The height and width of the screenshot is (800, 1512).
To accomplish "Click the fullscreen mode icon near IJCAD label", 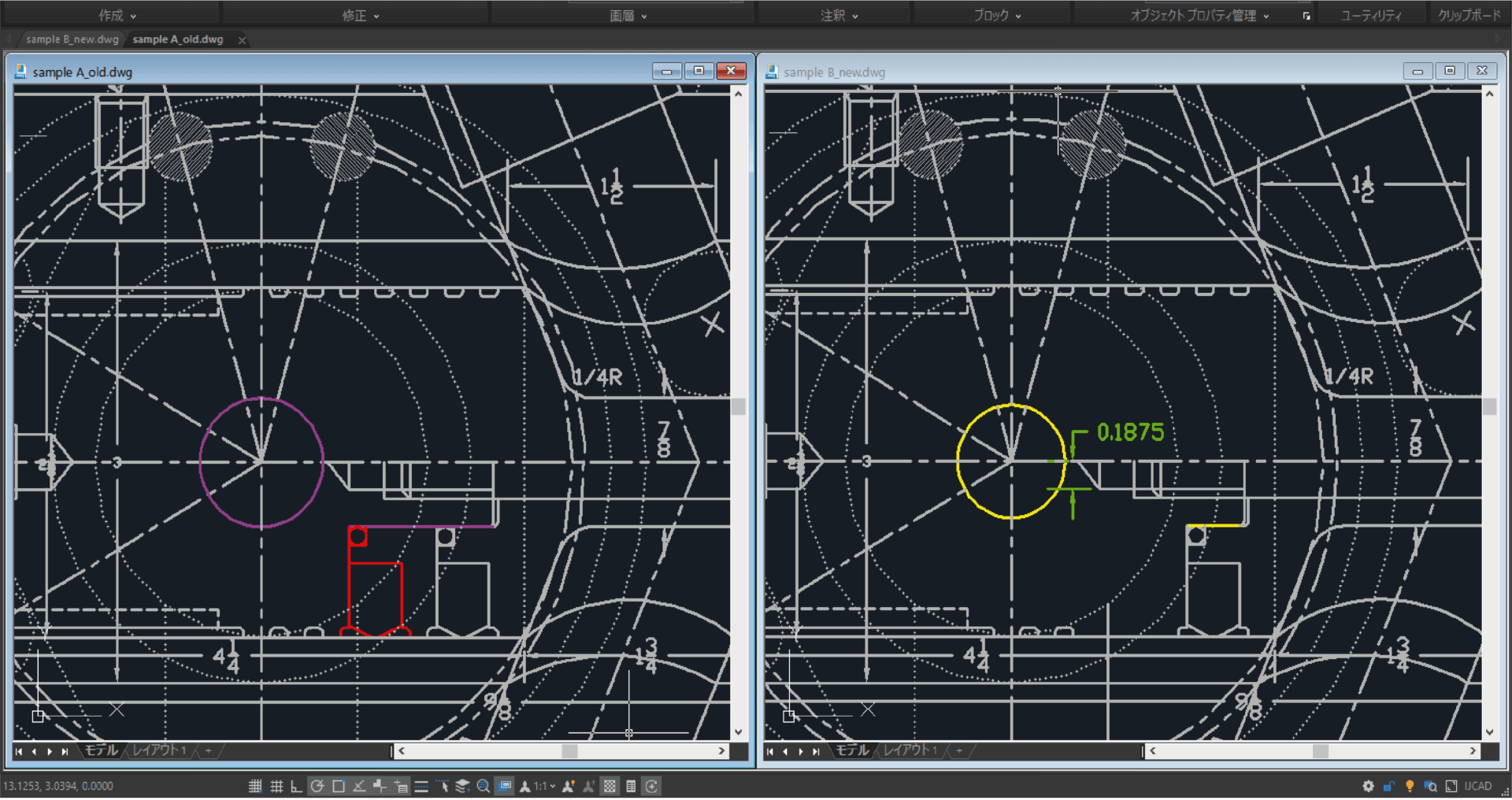I will click(x=1451, y=786).
